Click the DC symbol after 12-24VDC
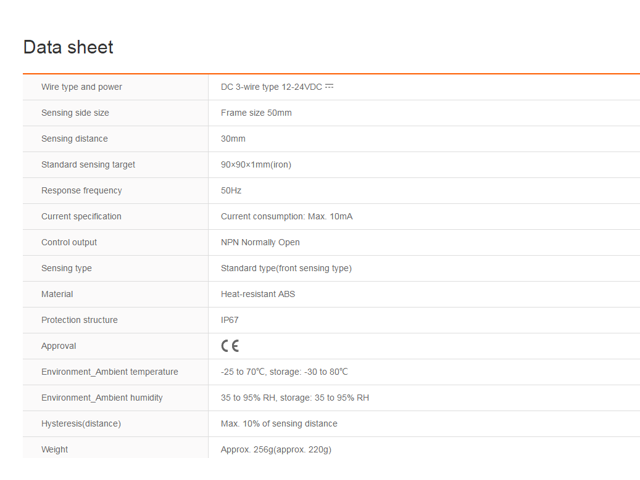The image size is (640, 480). [330, 86]
